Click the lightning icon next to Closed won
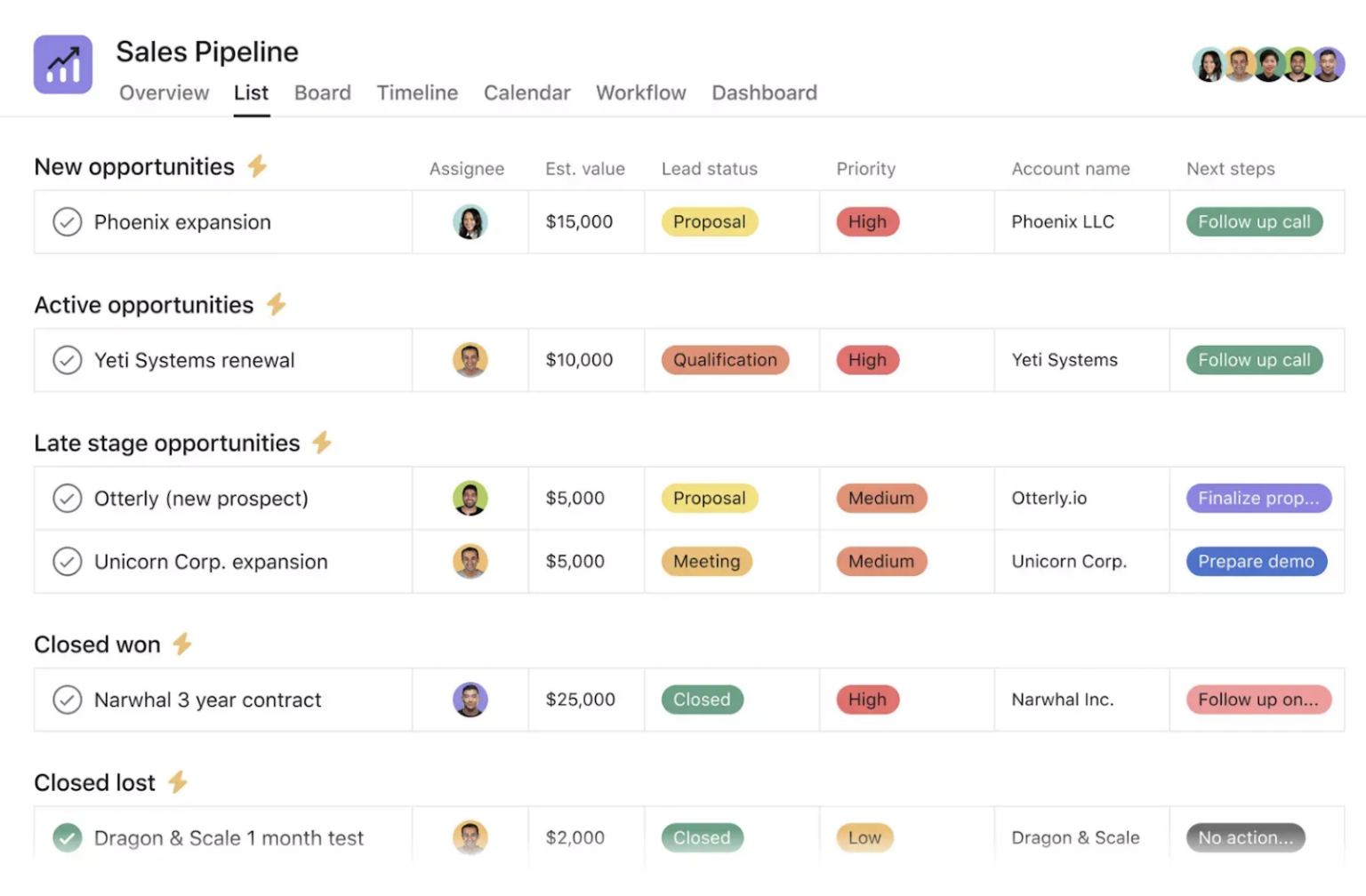1366x896 pixels. tap(181, 644)
